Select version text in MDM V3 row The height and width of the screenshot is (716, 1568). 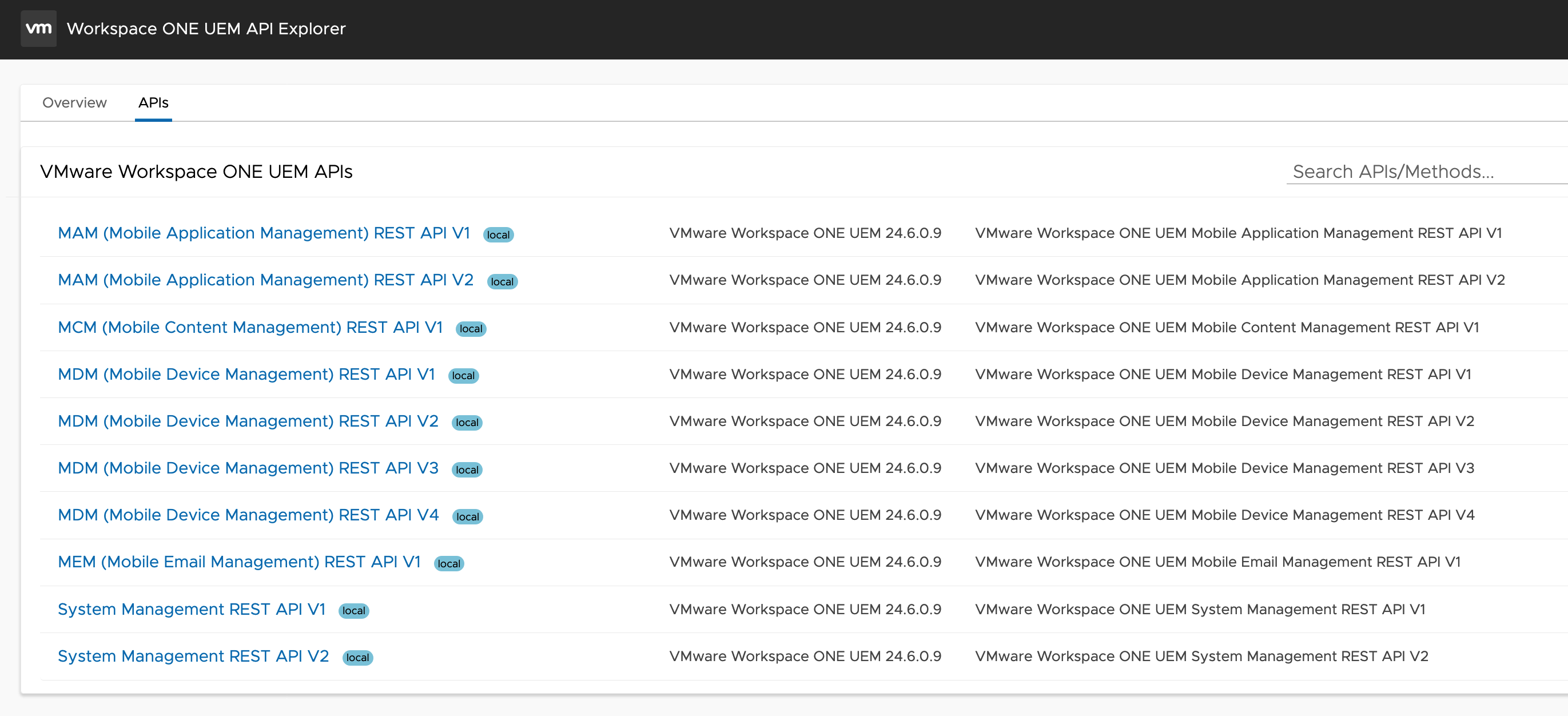click(805, 468)
